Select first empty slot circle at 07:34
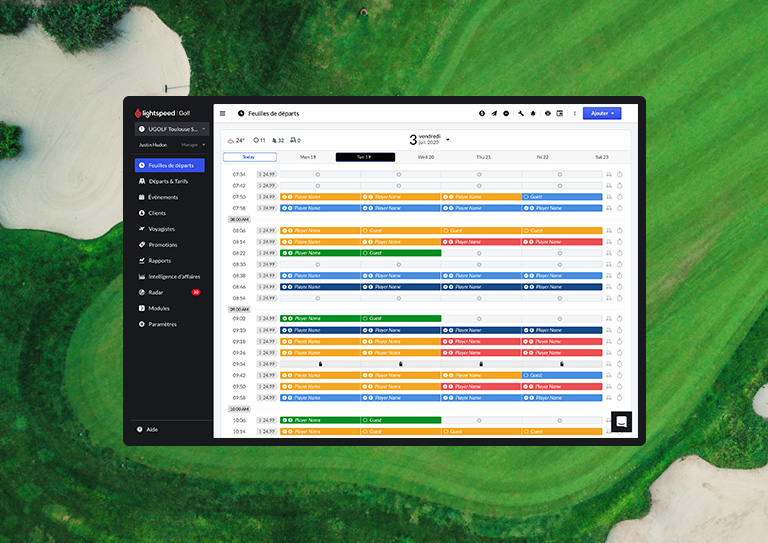768x543 pixels. 318,174
